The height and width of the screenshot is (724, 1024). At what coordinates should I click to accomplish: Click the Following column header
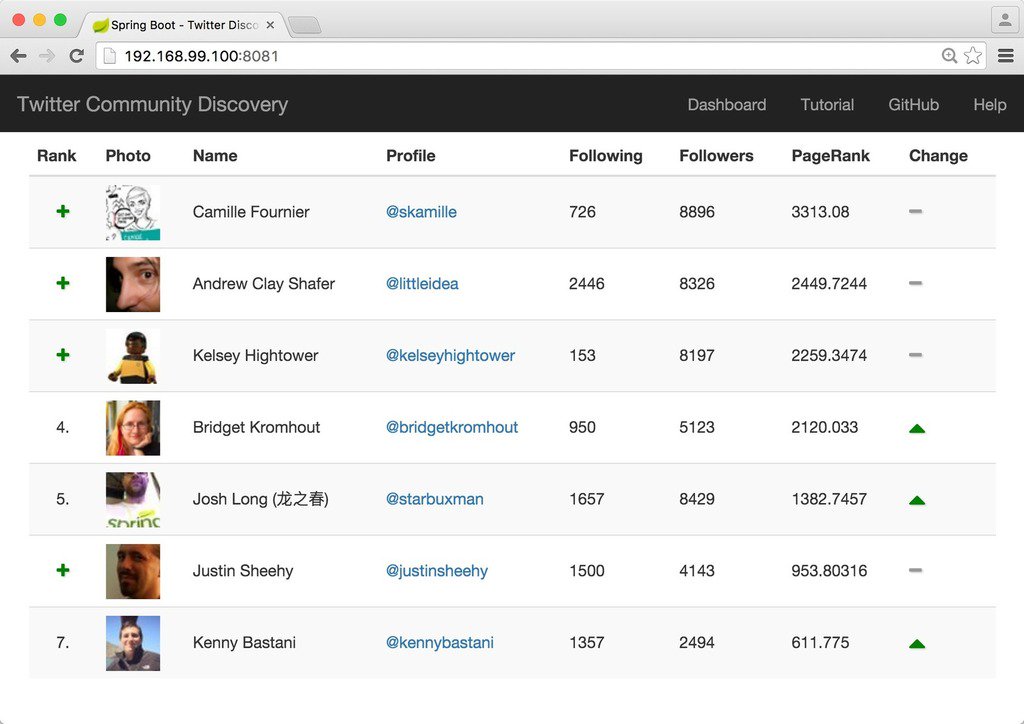click(605, 155)
